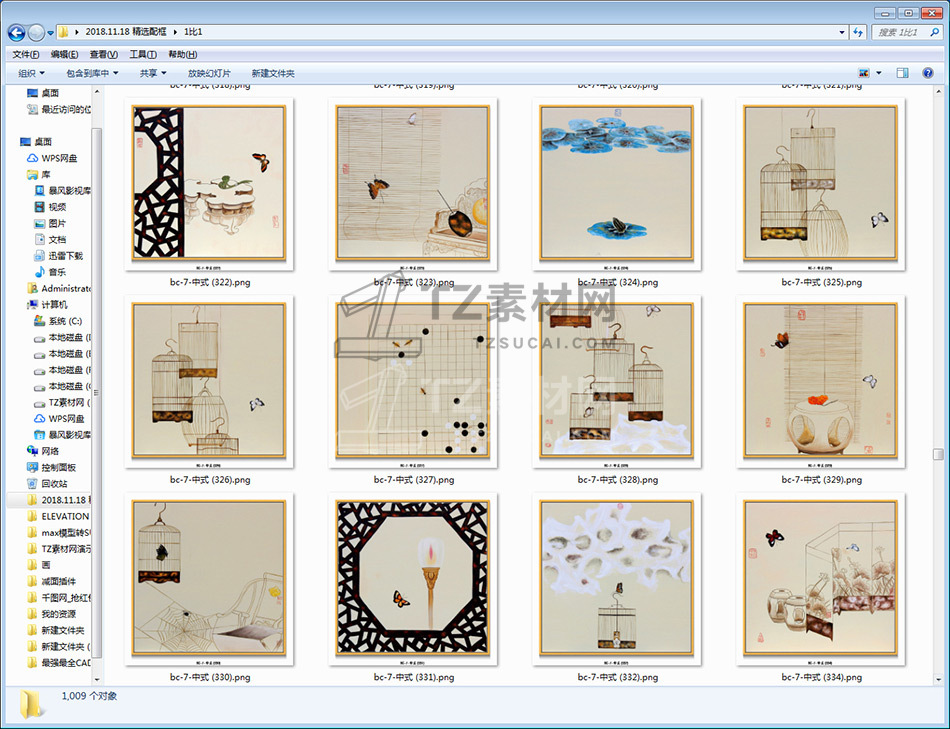Open the recent locations dropdown arrow
The image size is (950, 729).
(50, 33)
